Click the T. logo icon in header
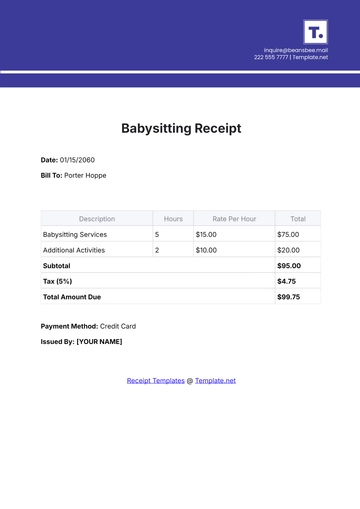 coord(315,32)
